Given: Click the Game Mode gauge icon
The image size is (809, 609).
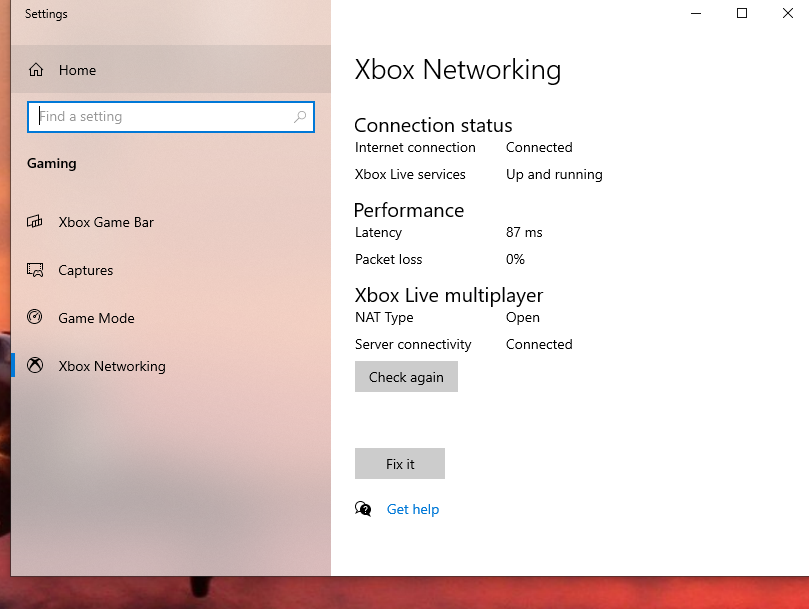Looking at the screenshot, I should [35, 316].
